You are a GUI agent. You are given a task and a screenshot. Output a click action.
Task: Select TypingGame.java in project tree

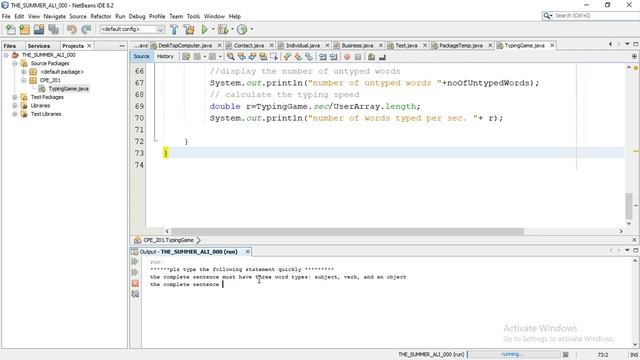point(68,89)
